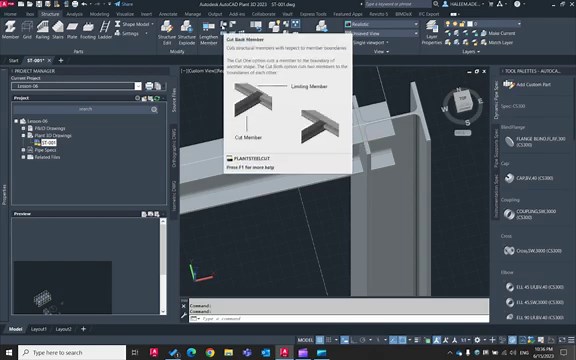576x360 pixels.
Task: Open the Orthographic DWG side tab
Action: [x=174, y=148]
